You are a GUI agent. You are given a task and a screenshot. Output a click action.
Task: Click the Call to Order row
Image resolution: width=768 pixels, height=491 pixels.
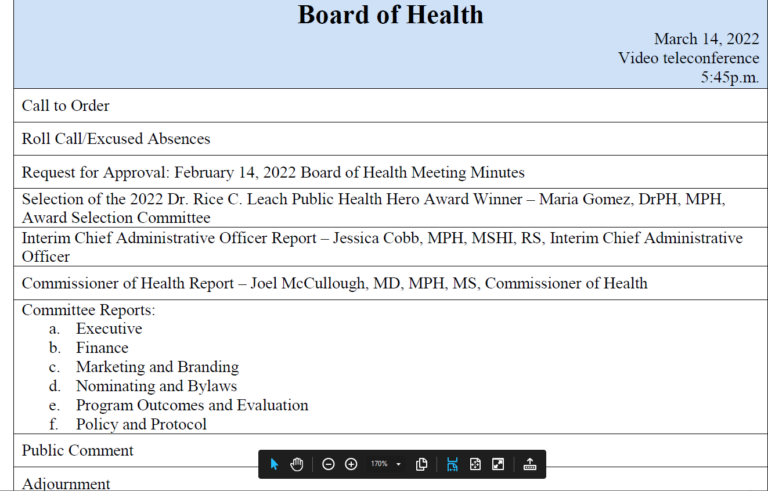click(x=390, y=106)
